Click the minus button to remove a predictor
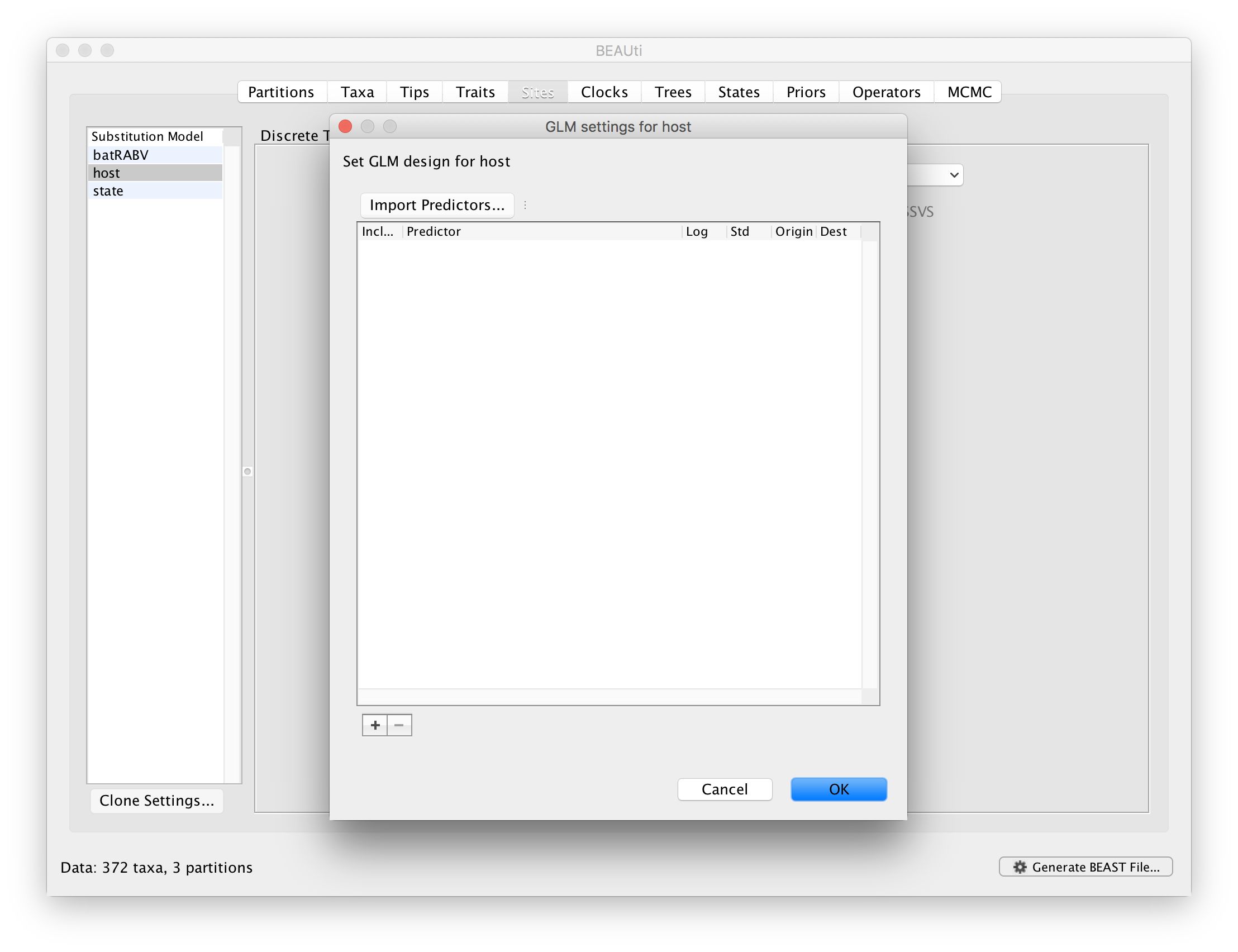 [399, 725]
